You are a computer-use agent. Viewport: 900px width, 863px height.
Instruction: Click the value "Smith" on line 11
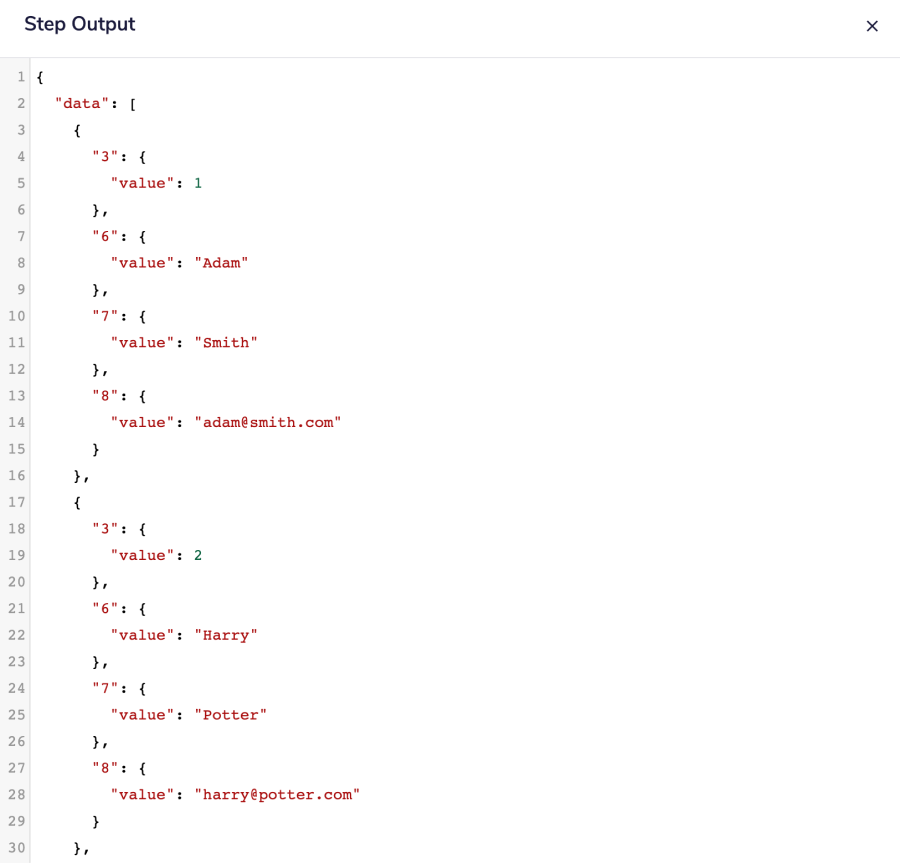tap(226, 342)
